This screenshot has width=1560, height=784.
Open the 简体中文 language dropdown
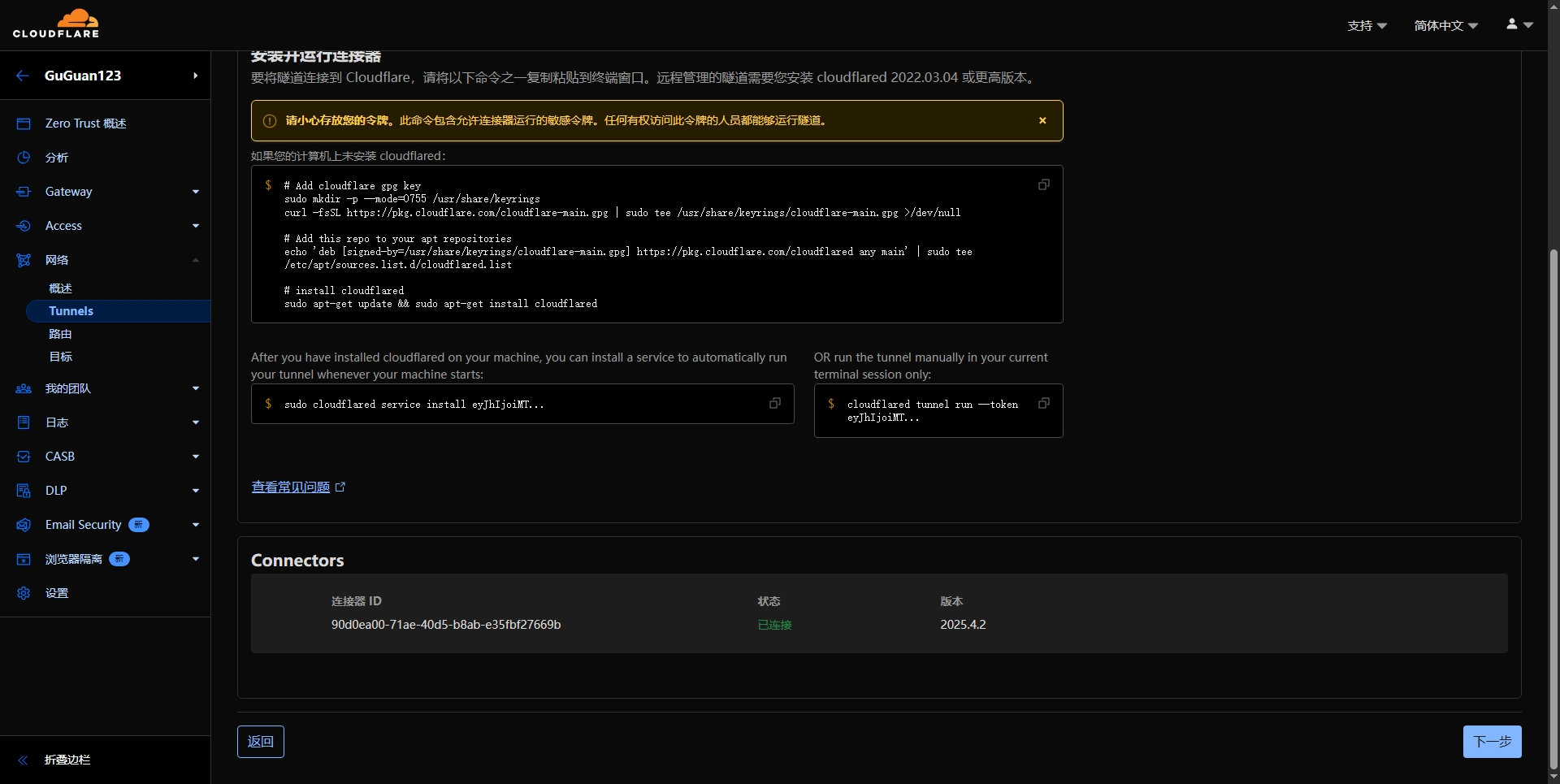[1445, 25]
